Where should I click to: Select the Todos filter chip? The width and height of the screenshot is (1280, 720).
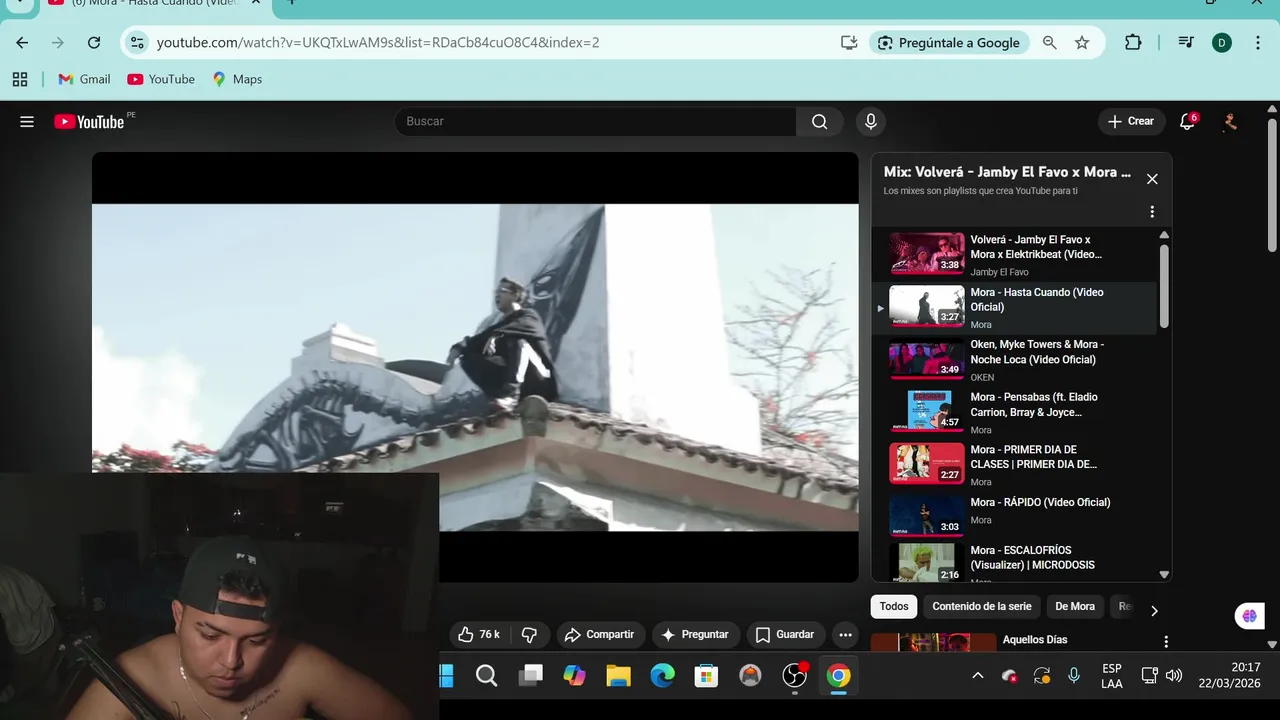(x=894, y=606)
